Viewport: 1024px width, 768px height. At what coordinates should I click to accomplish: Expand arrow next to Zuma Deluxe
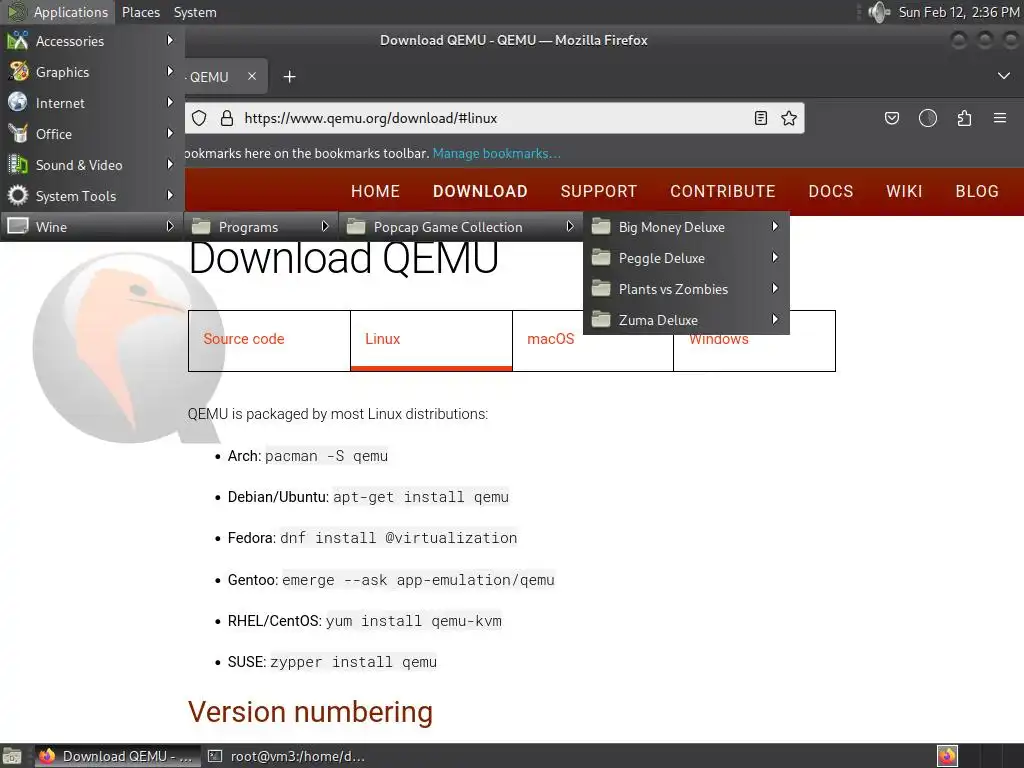pyautogui.click(x=775, y=319)
